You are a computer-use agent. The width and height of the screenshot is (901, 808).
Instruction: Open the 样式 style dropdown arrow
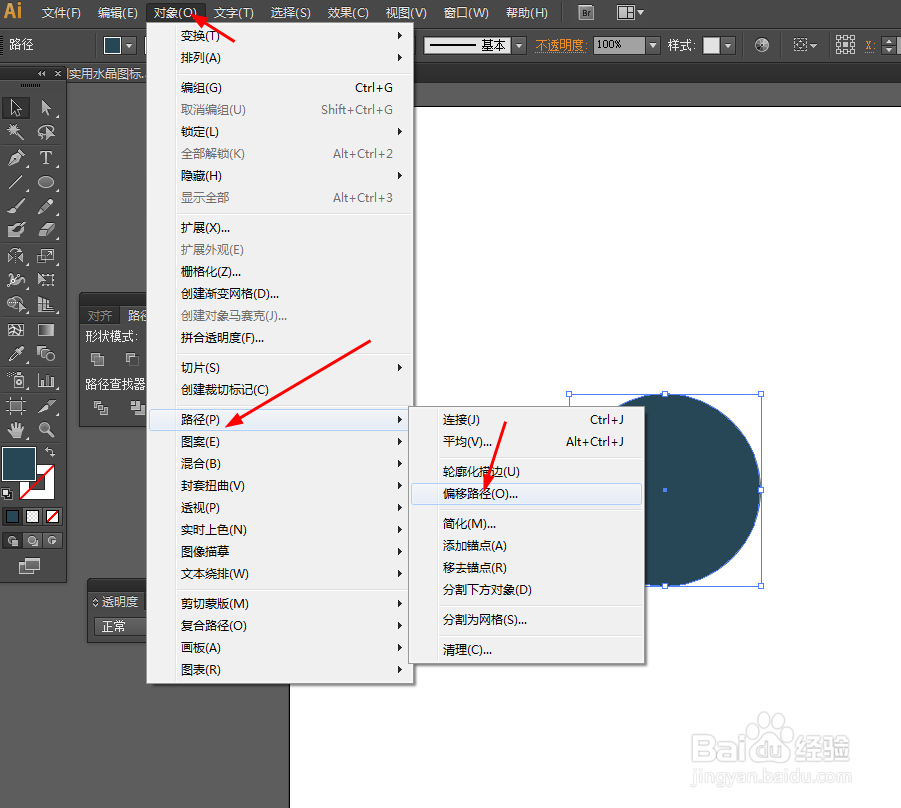(x=729, y=45)
